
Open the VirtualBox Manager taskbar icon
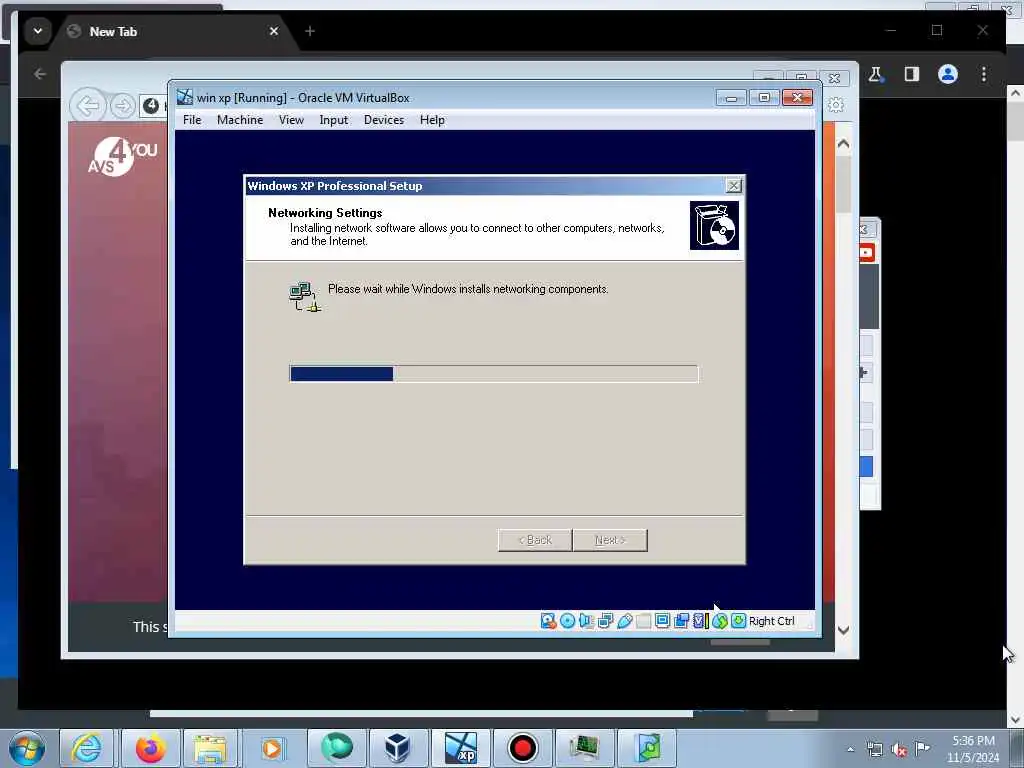(397, 748)
